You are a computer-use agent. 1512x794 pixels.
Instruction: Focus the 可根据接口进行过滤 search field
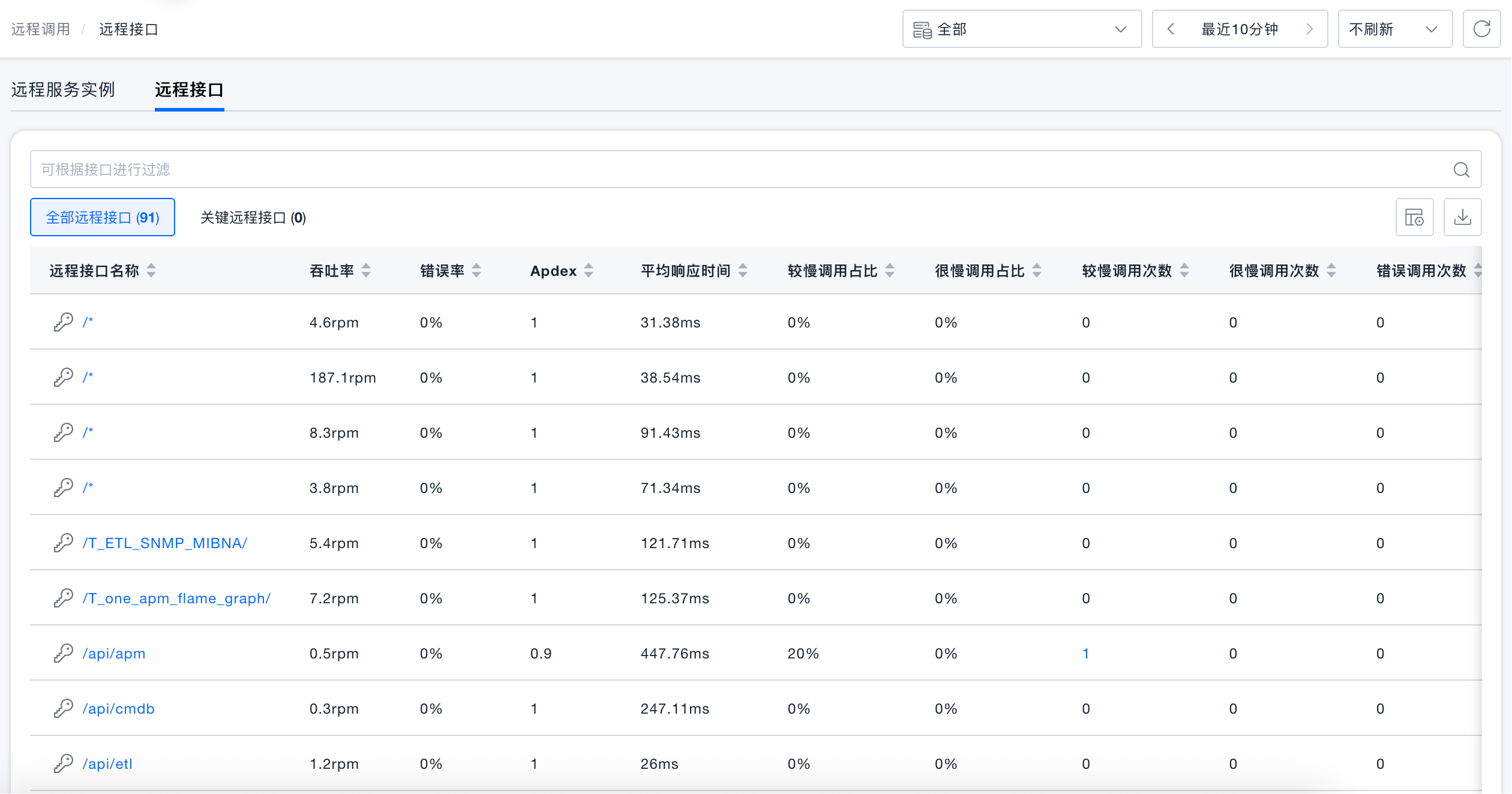coord(755,169)
